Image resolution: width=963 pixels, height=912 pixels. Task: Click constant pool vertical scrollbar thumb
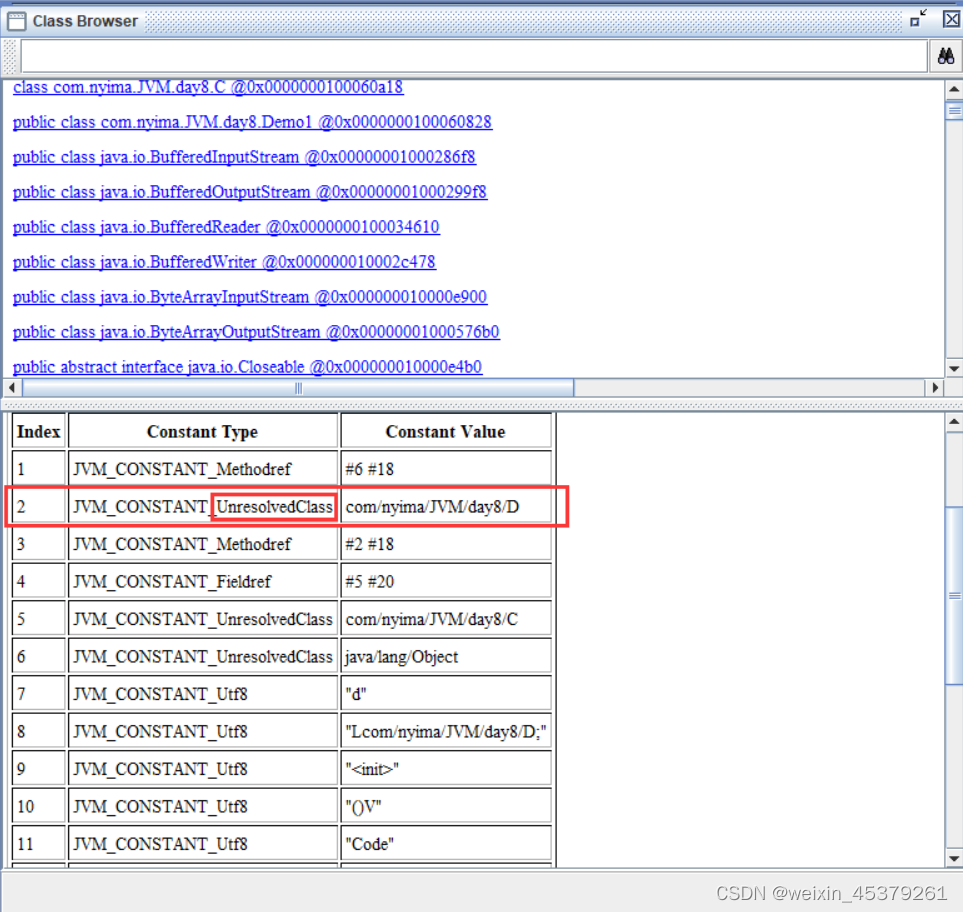[953, 595]
